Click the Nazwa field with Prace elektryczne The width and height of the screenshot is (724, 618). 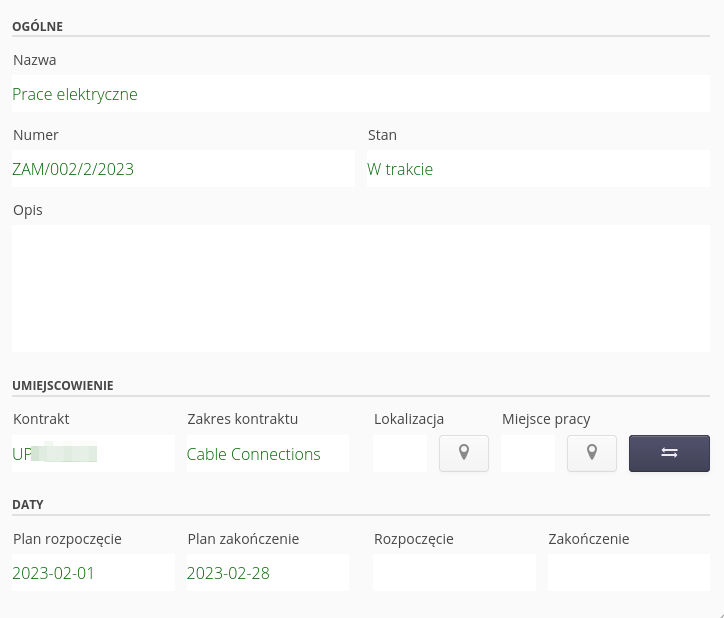pyautogui.click(x=360, y=95)
